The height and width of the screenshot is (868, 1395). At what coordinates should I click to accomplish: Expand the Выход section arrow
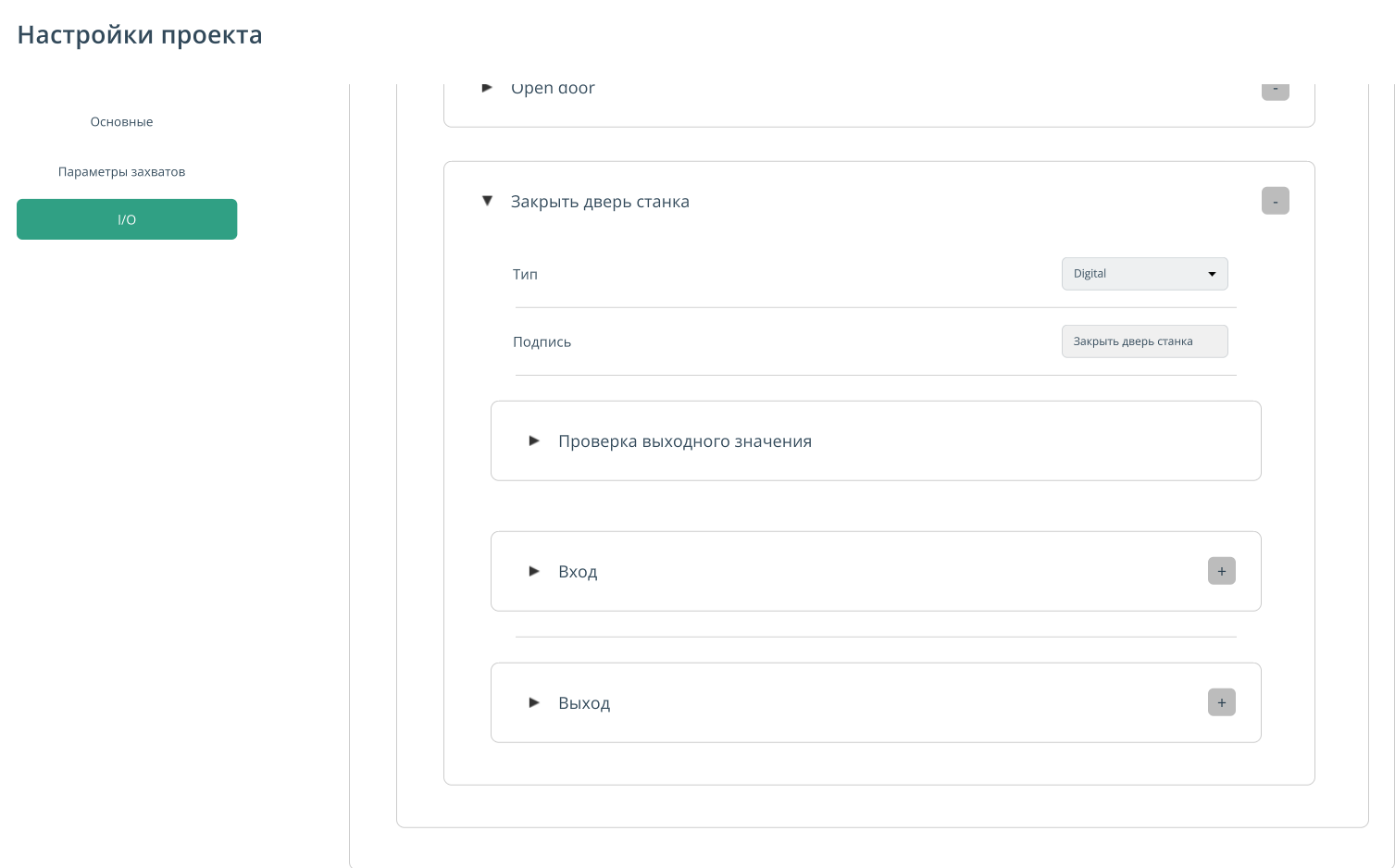534,702
